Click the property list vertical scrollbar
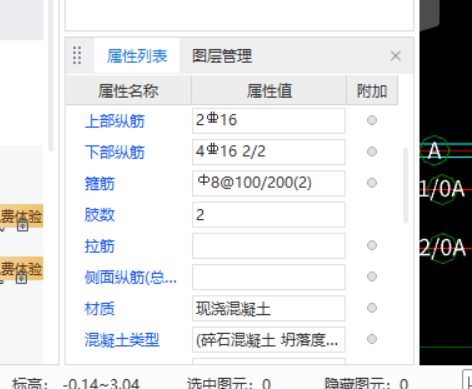This screenshot has width=472, height=389. (x=406, y=186)
